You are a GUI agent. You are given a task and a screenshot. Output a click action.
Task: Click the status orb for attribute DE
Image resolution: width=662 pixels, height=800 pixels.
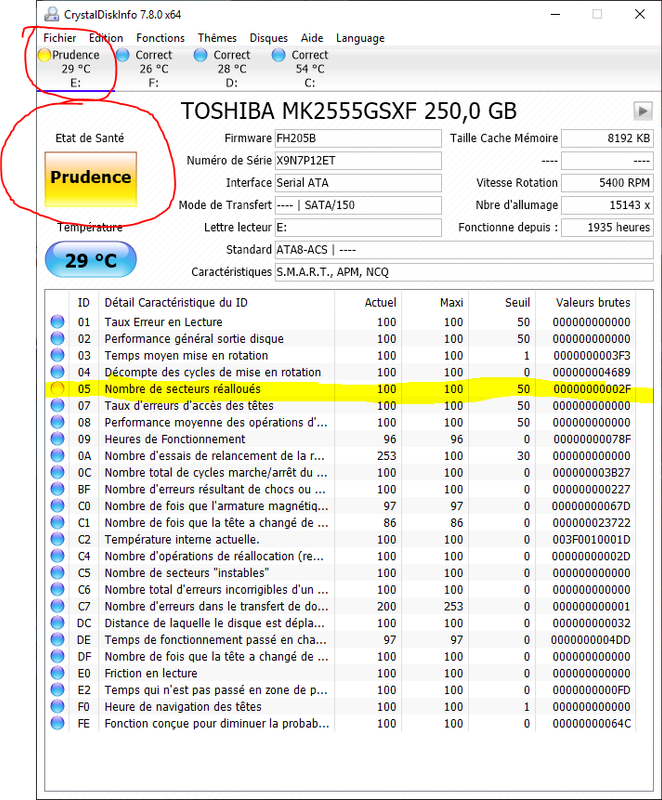(57, 639)
